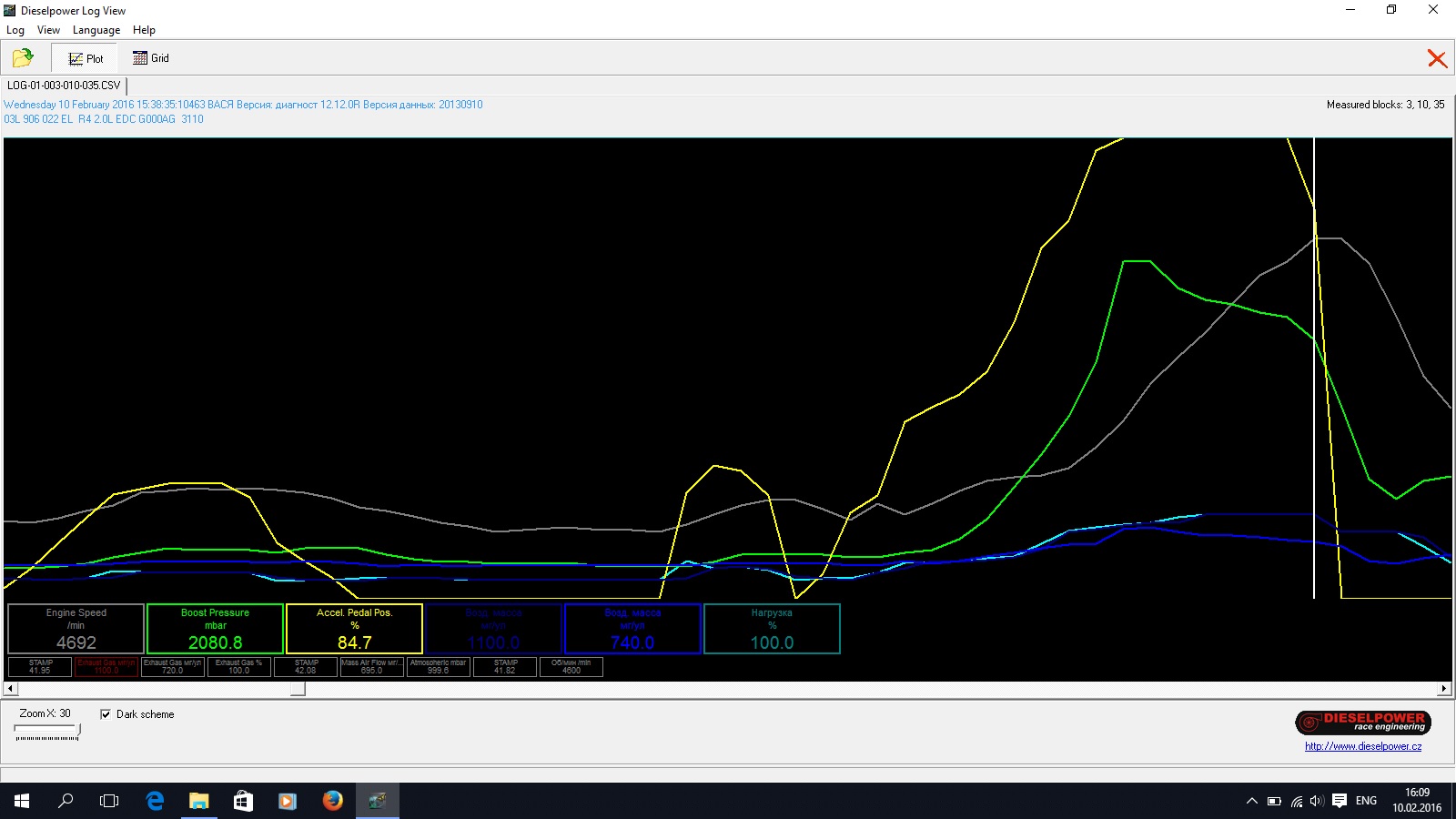
Task: Toggle the Boost Pressure channel box
Action: point(215,629)
